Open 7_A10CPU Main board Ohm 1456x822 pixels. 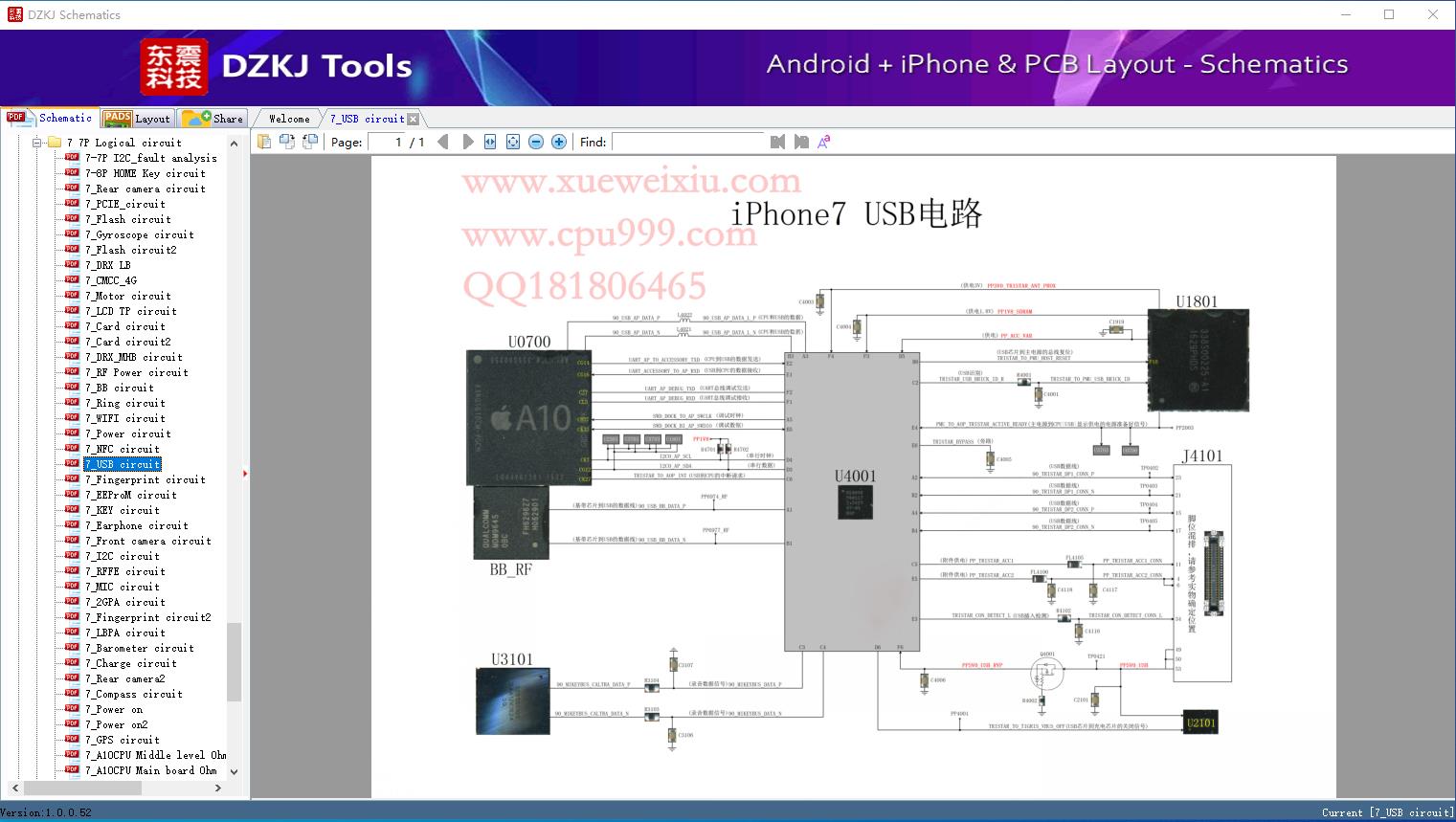pyautogui.click(x=151, y=770)
